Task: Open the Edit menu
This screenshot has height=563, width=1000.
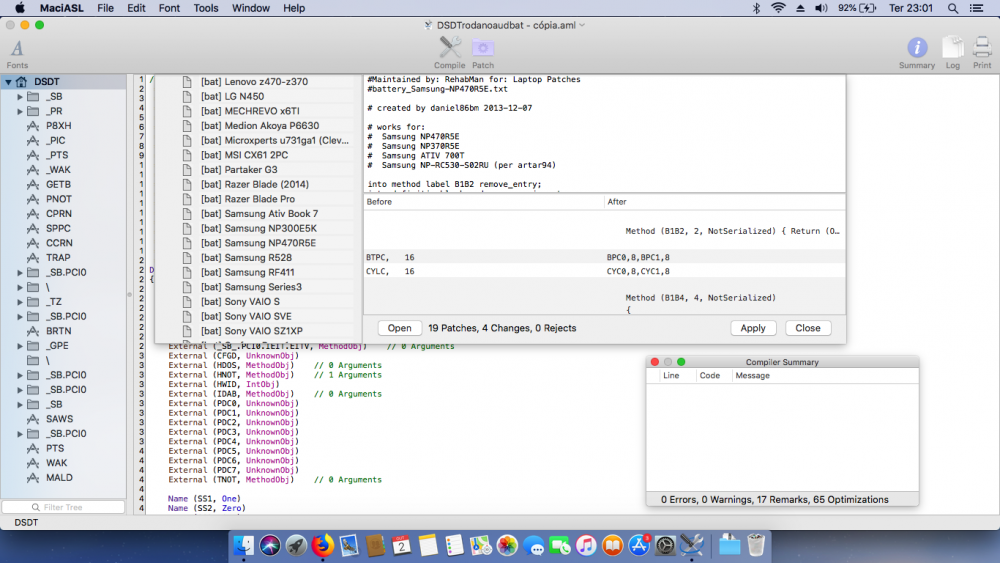Action: pyautogui.click(x=136, y=8)
